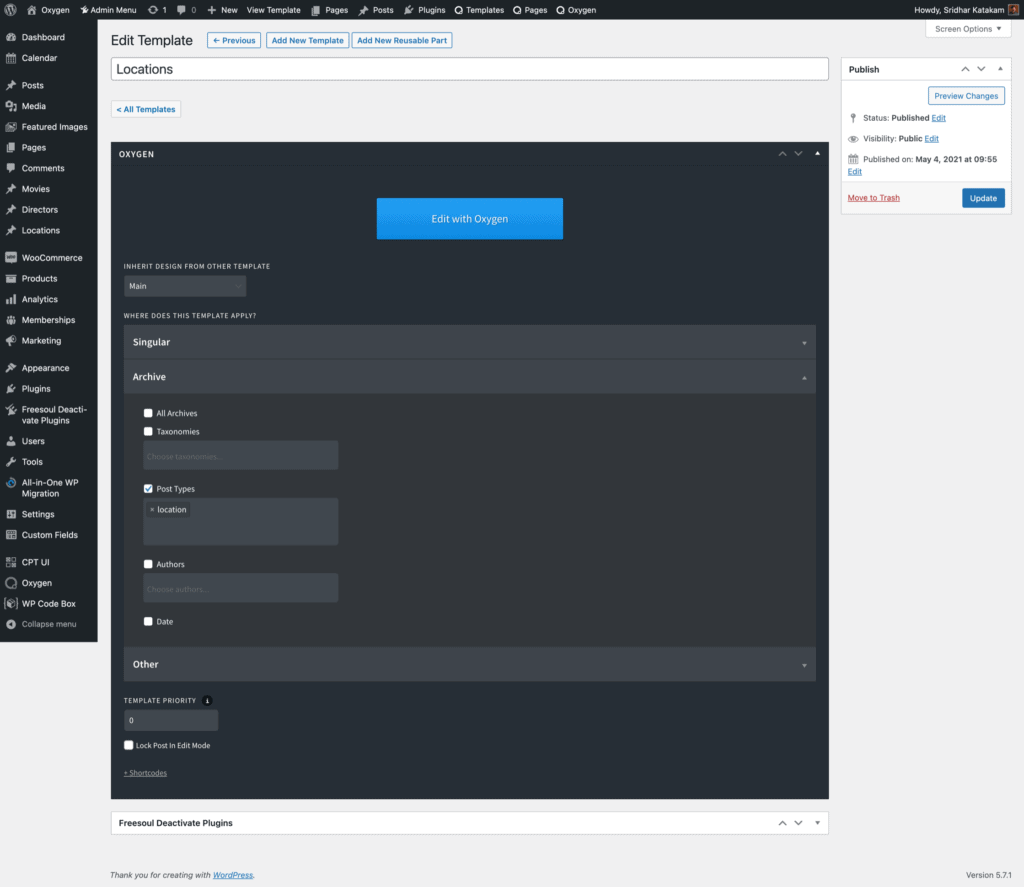Click the Locations title input field
Viewport: 1024px width, 887px height.
click(470, 69)
